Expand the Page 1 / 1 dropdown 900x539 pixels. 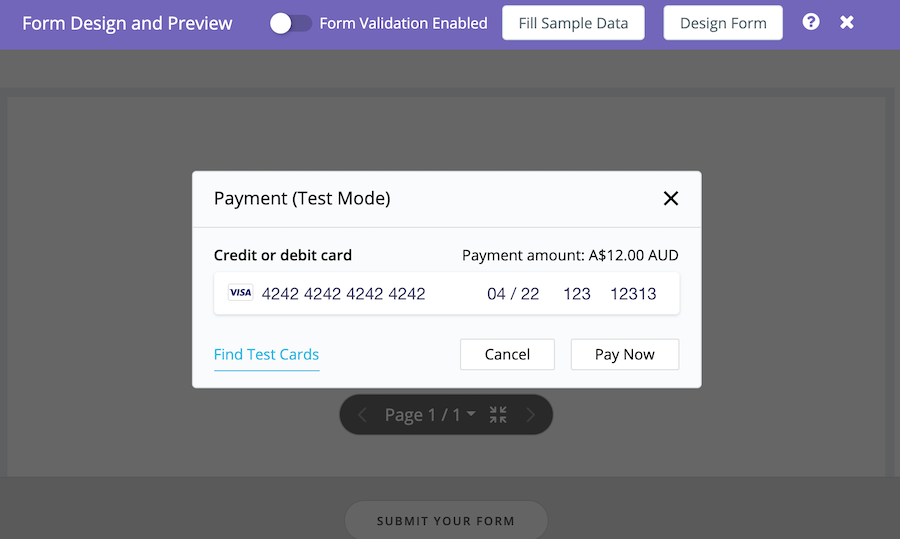click(x=430, y=415)
